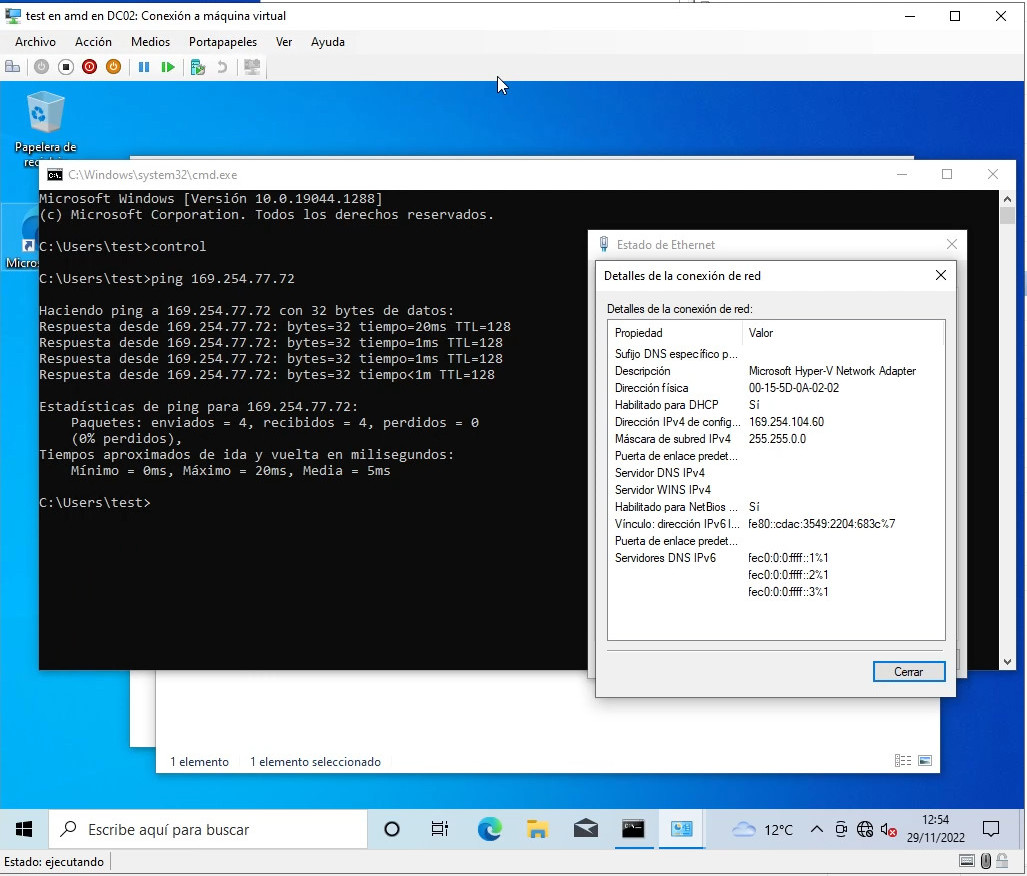Click the Revert checkpoint arrow icon

click(x=222, y=67)
